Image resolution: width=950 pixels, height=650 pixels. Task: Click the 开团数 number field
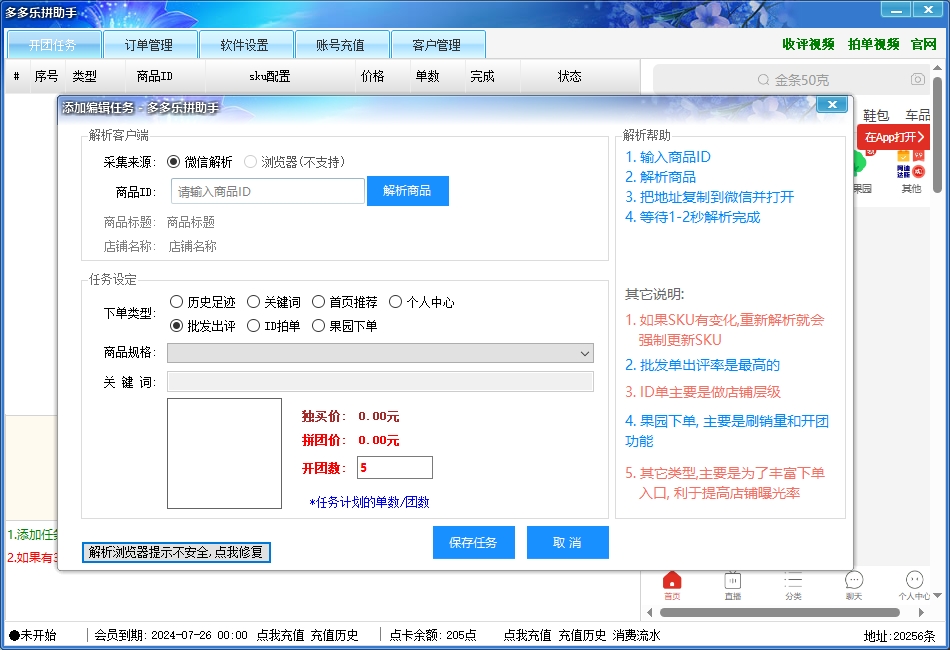(x=395, y=468)
